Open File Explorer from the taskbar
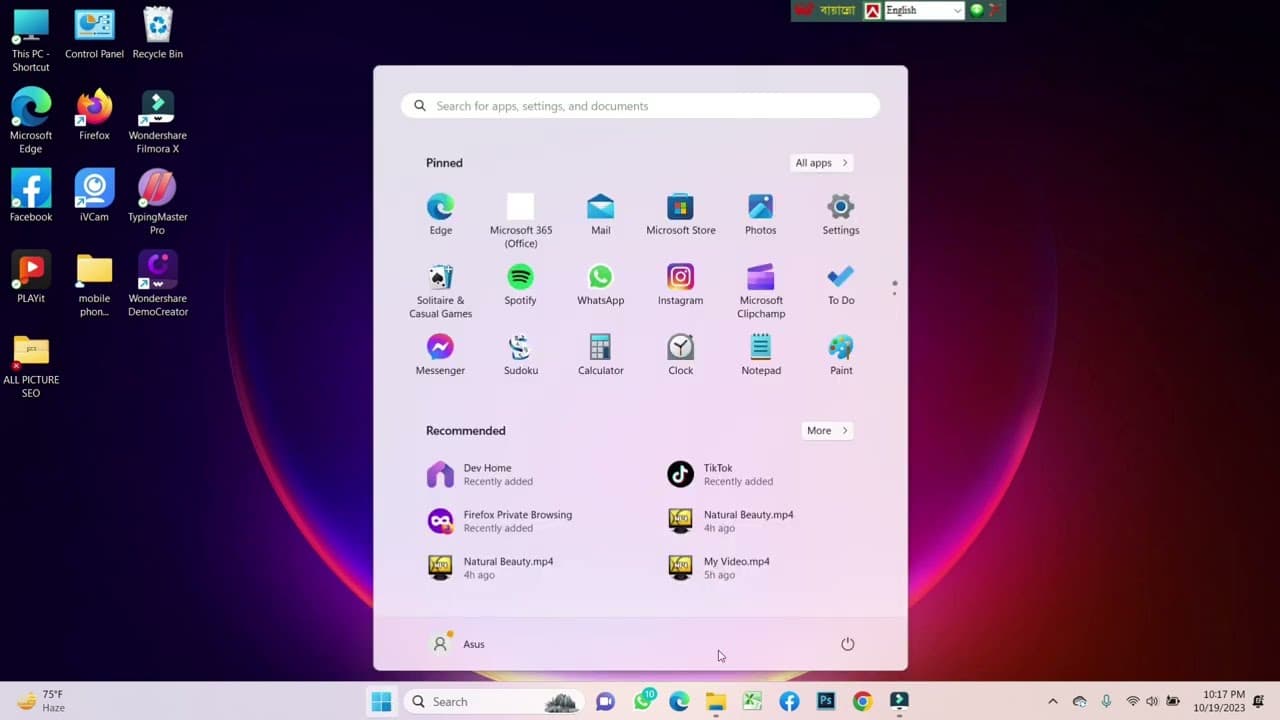Screen dimensions: 1280x720 pos(716,702)
